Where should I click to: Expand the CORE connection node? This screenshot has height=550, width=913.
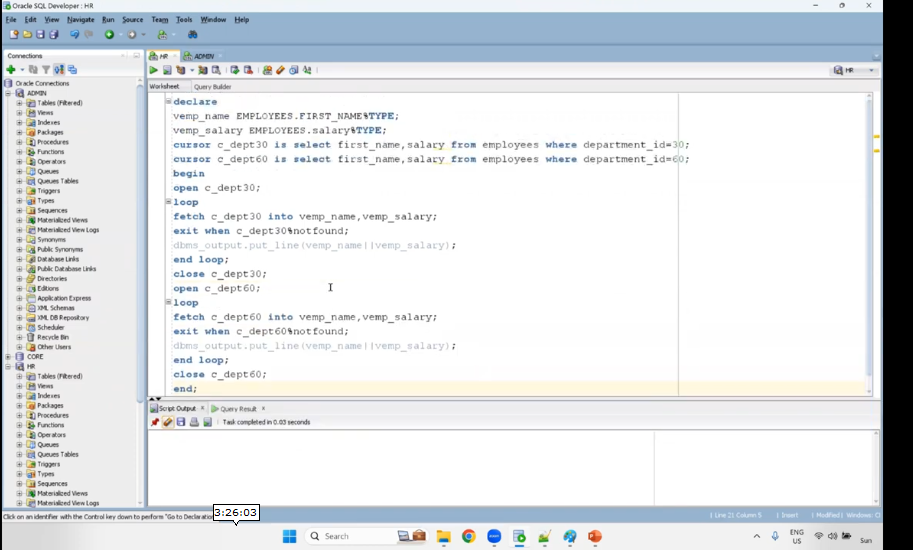pyautogui.click(x=9, y=357)
